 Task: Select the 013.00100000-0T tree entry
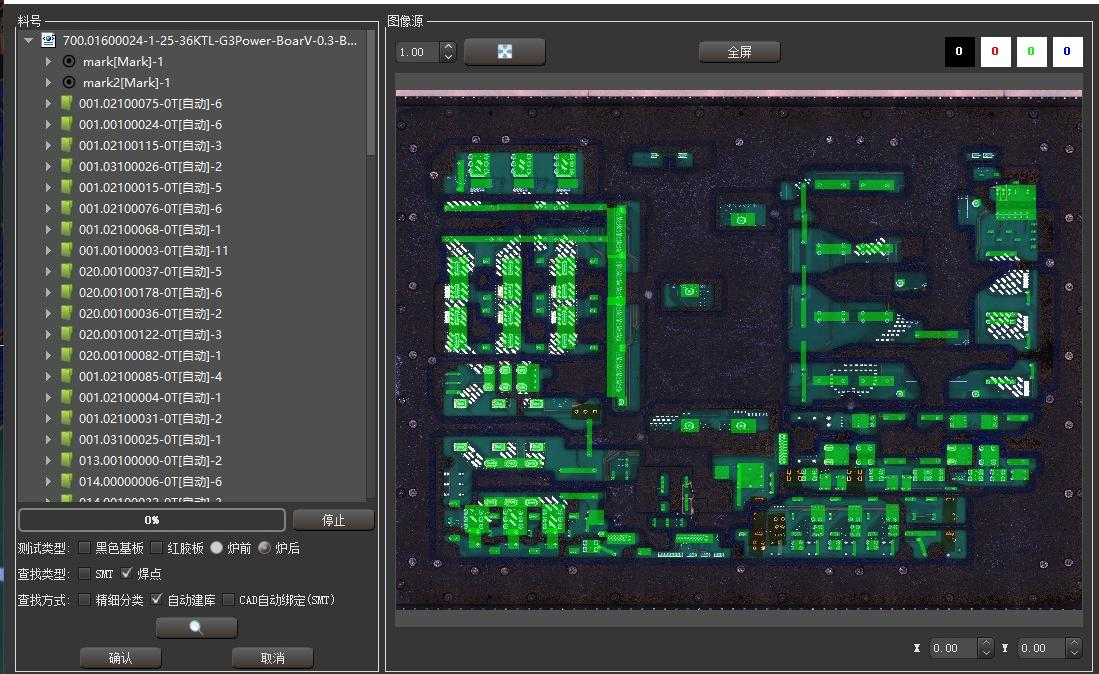(150, 461)
